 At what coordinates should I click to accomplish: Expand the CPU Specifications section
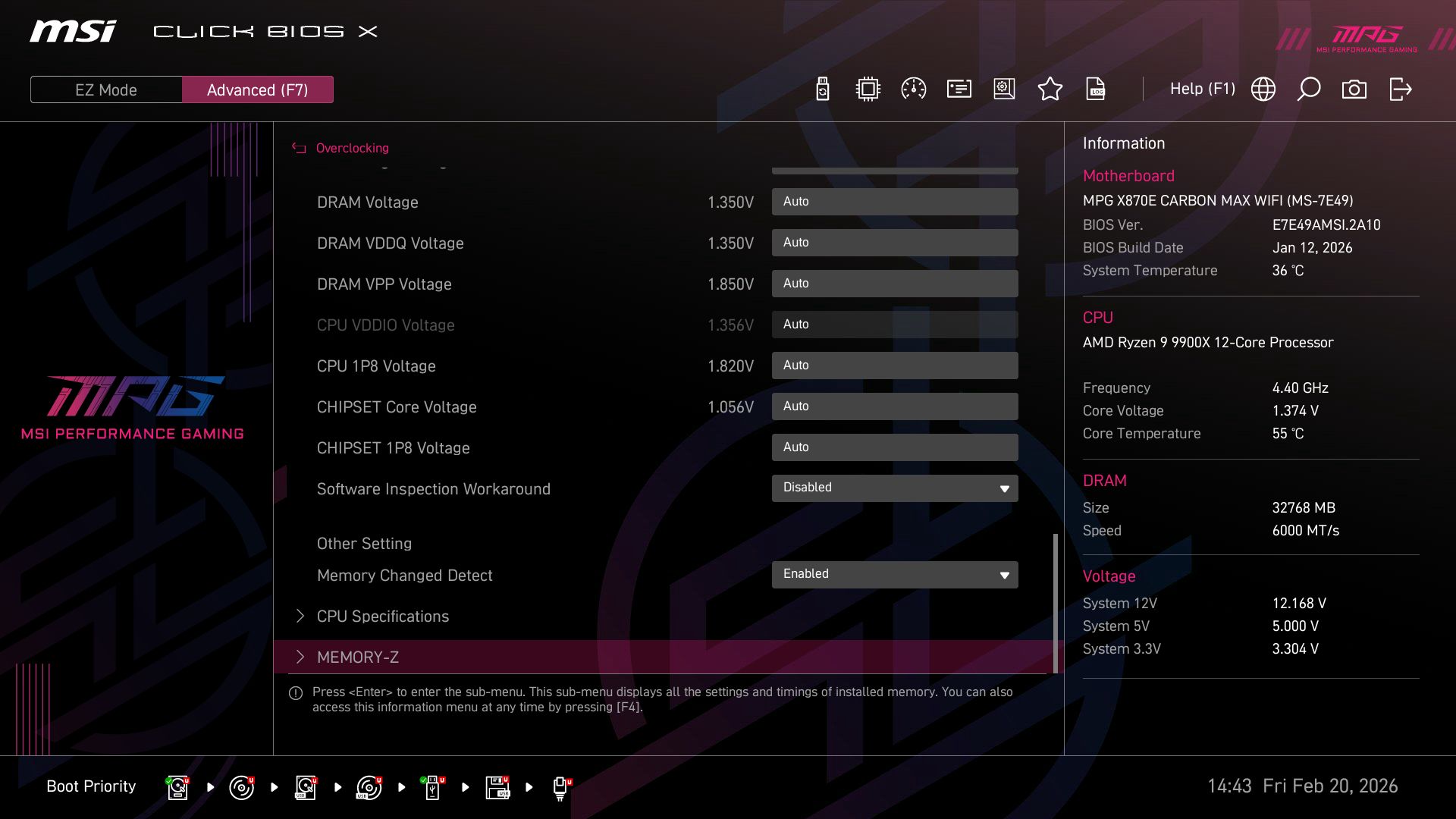(383, 616)
